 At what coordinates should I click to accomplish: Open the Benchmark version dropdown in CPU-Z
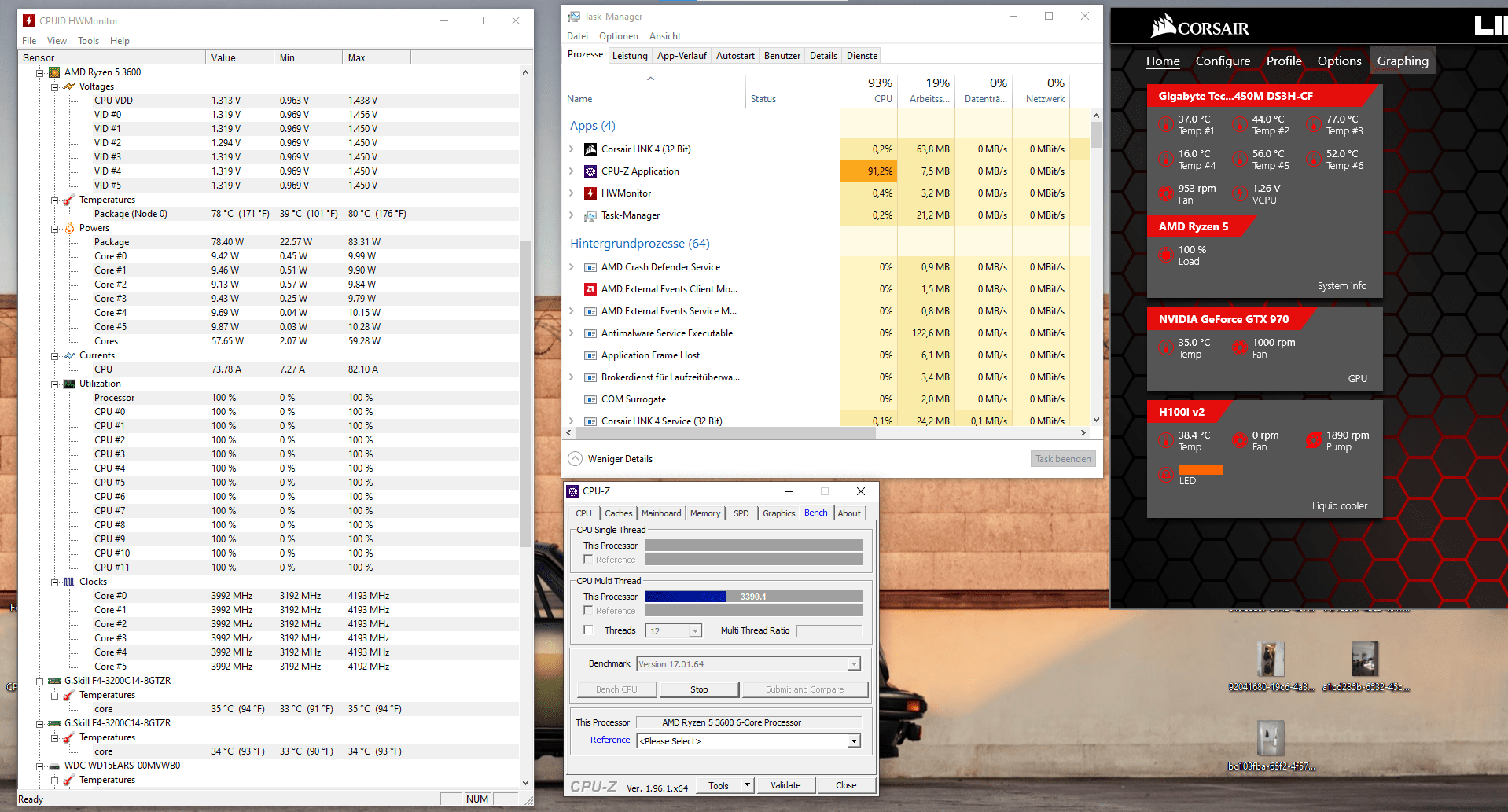tap(854, 664)
